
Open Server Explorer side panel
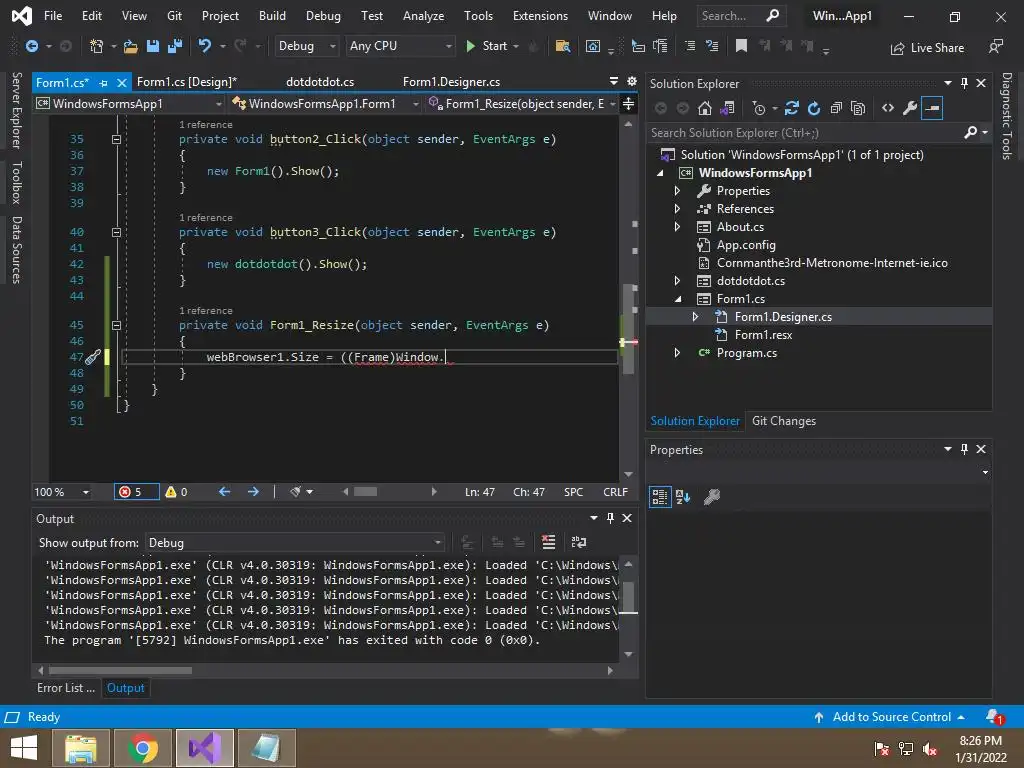click(17, 110)
